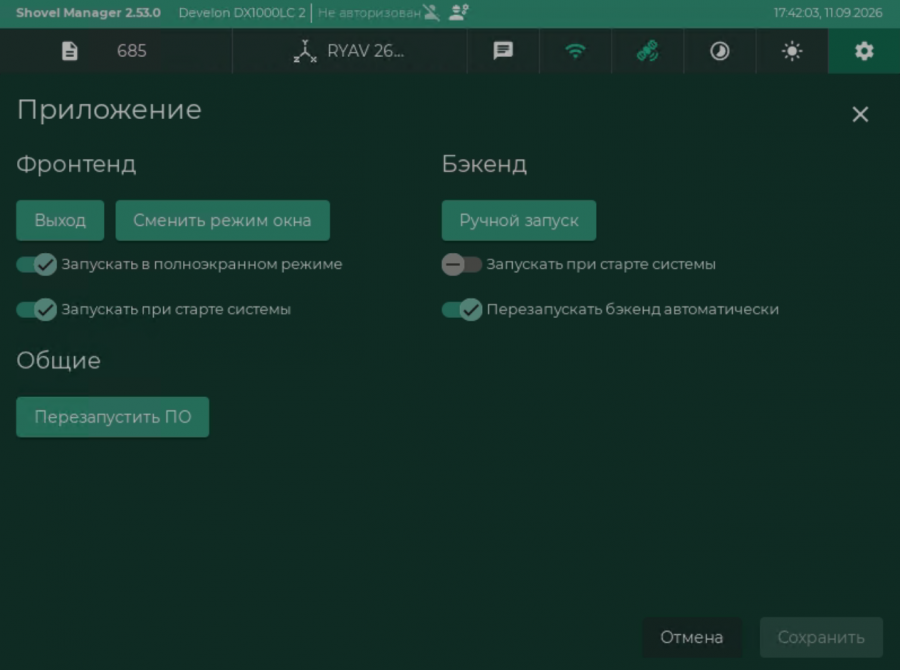The image size is (900, 670).
Task: Click Сменить режим окна button
Action: coord(223,220)
